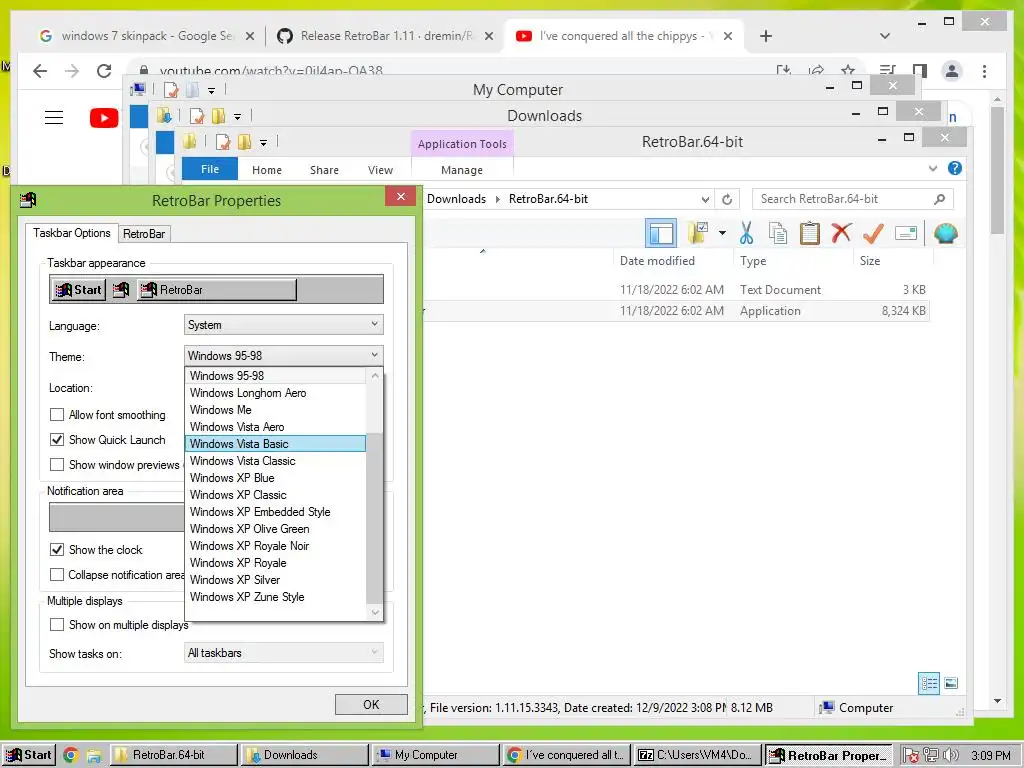This screenshot has height=768, width=1024.
Task: Expand Explorer address bar history dropdown
Action: pyautogui.click(x=705, y=199)
